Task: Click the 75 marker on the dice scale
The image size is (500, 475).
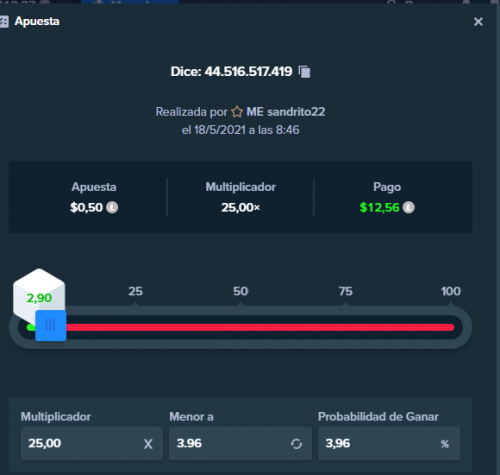Action: pos(346,291)
